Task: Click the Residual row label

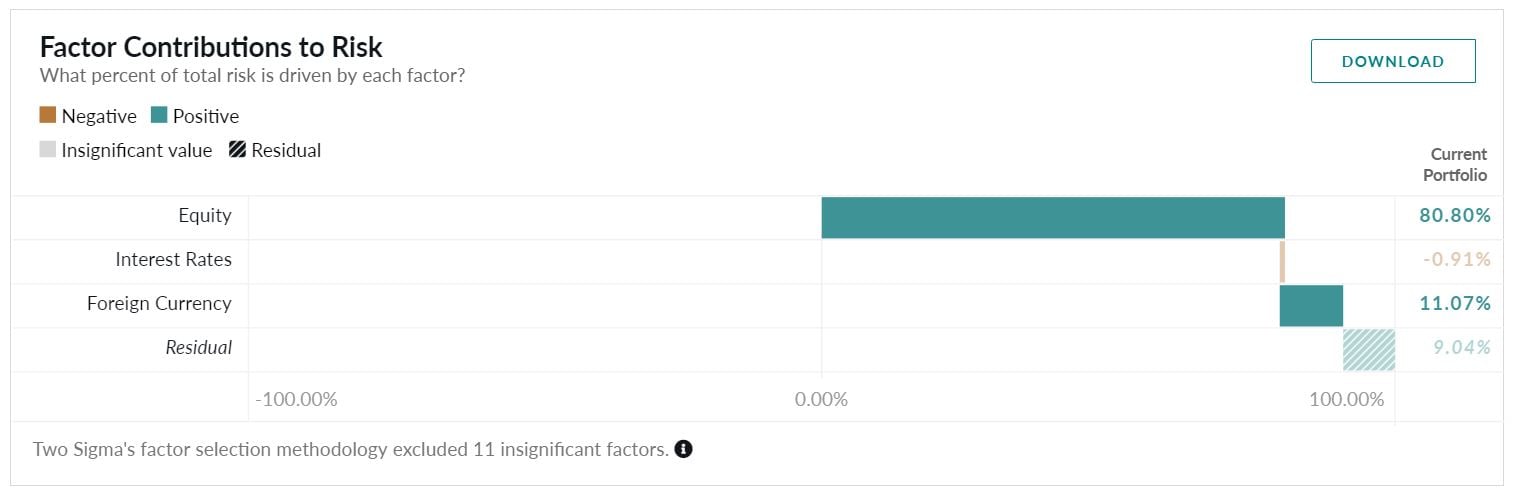Action: (x=199, y=348)
